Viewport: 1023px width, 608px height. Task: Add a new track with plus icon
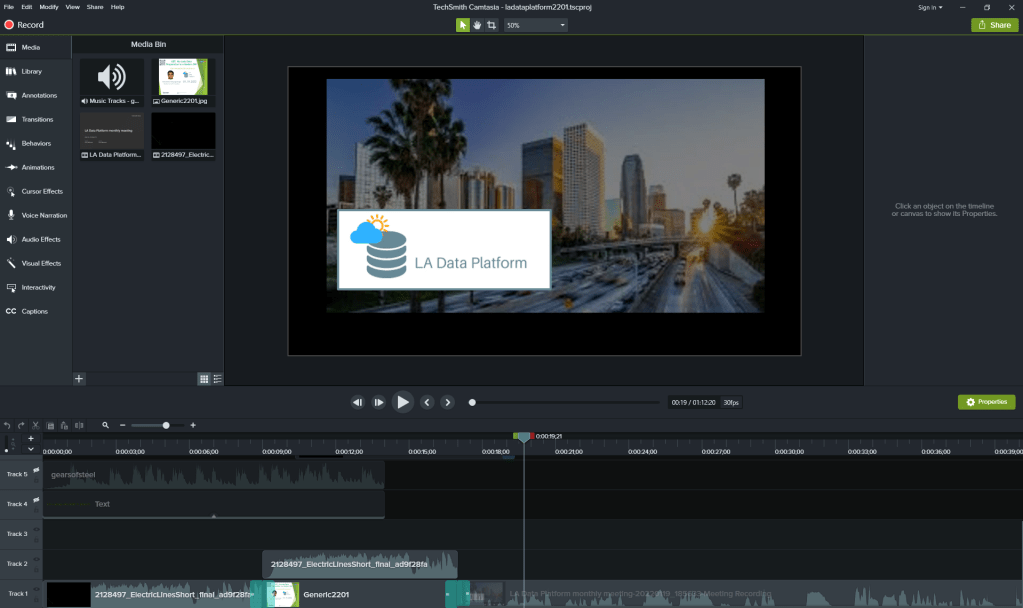click(x=31, y=438)
